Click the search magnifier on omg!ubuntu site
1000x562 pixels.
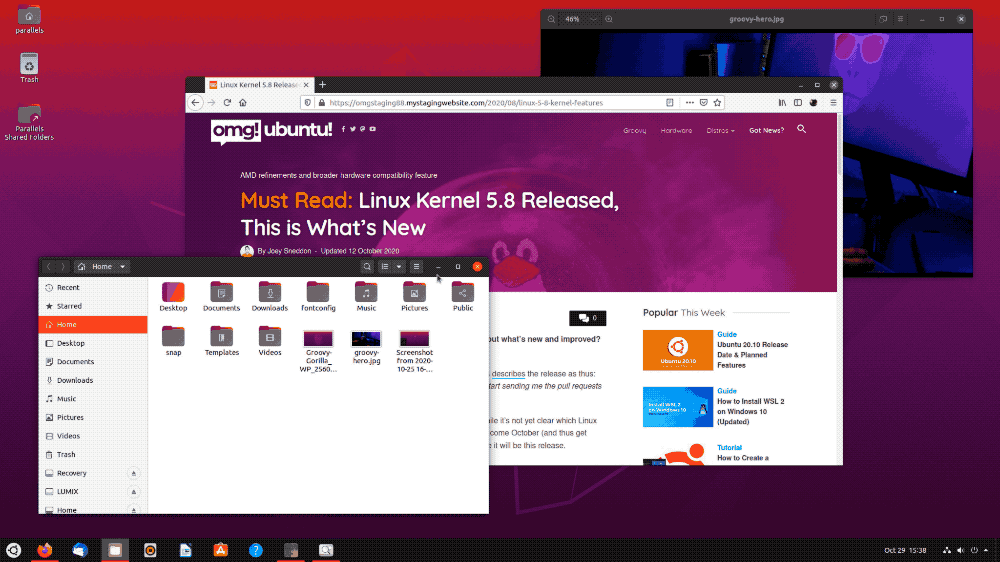pyautogui.click(x=802, y=129)
